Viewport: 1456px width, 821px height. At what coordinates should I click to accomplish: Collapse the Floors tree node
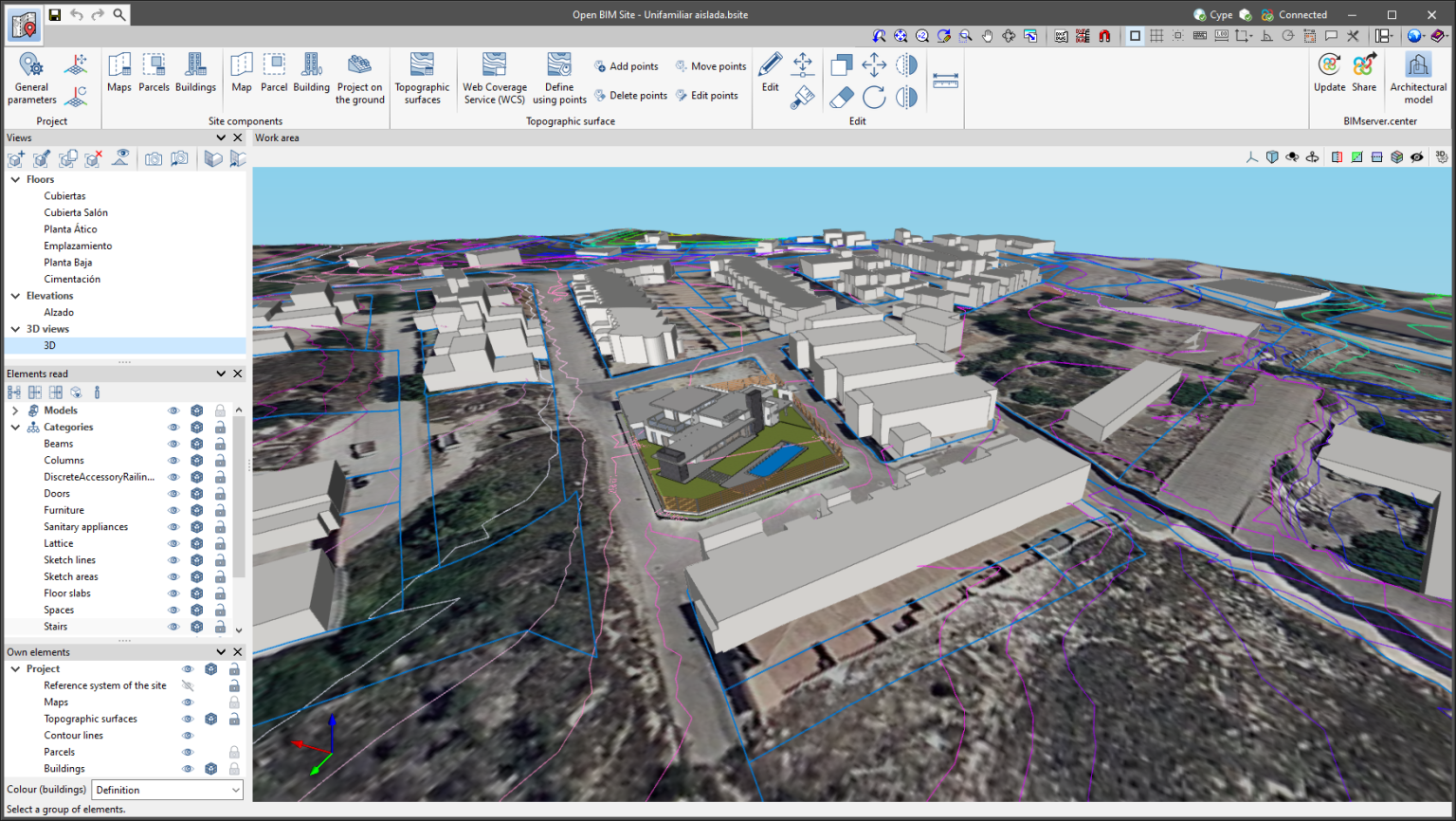coord(15,179)
